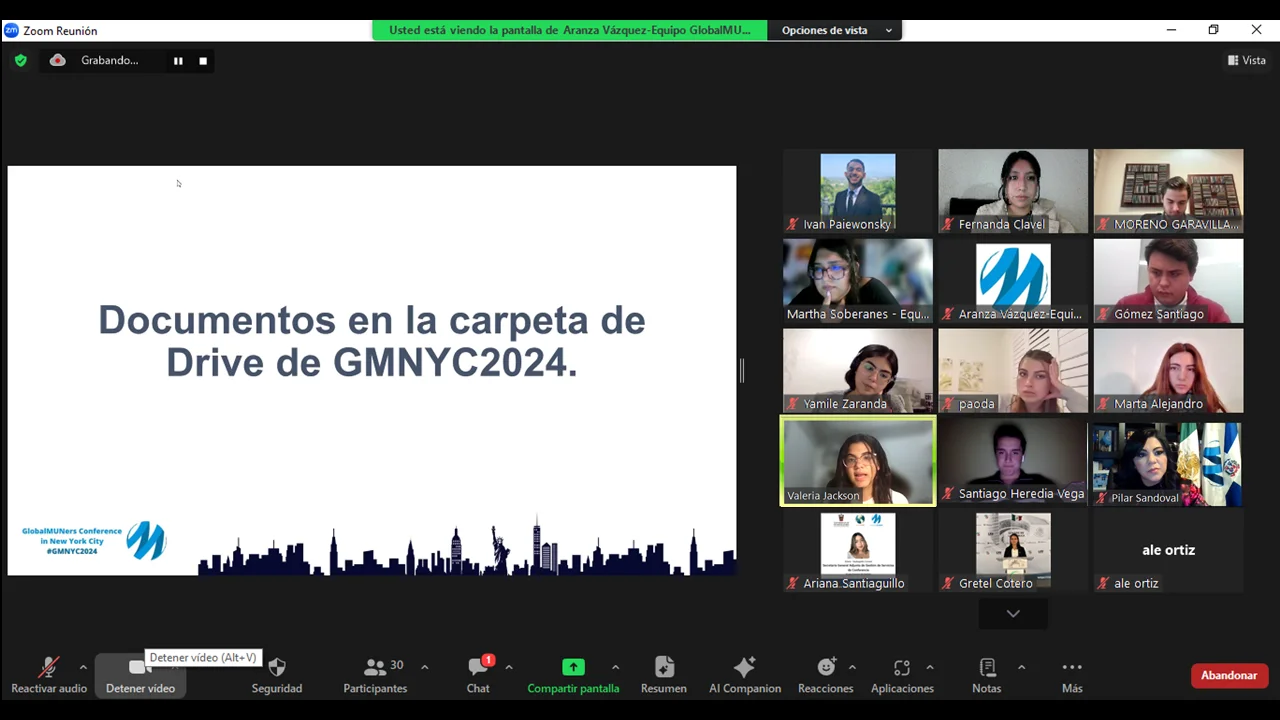Launch AI Companion
The width and height of the screenshot is (1280, 720).
coord(744,668)
